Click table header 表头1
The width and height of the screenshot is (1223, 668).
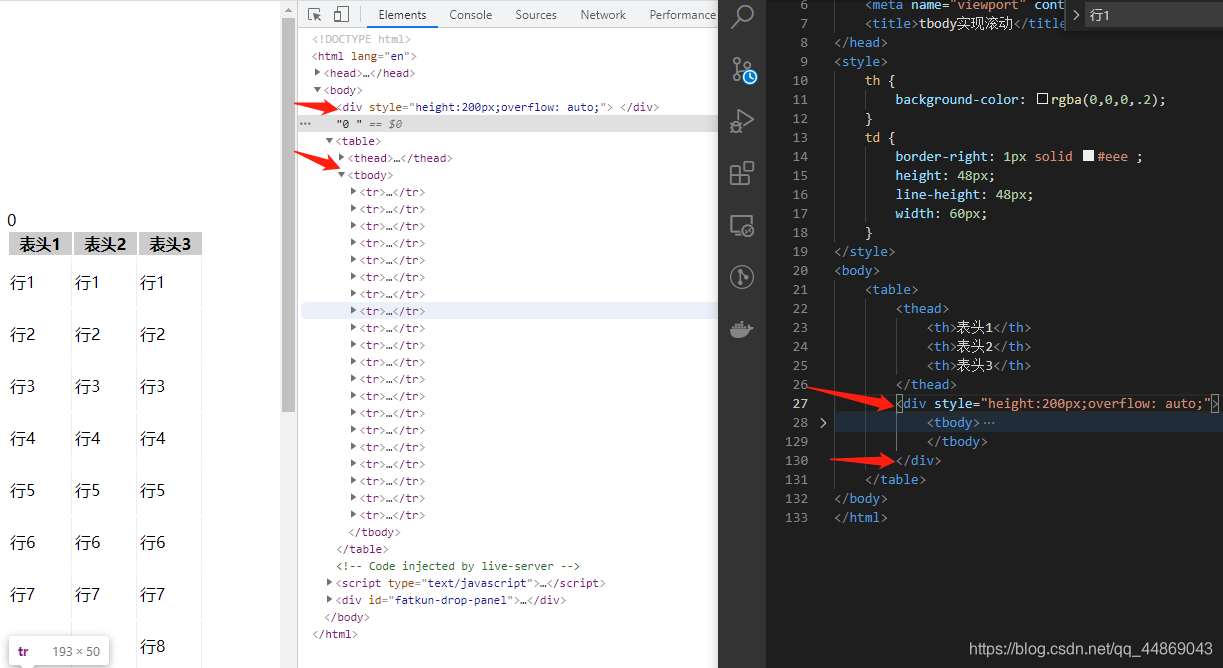(40, 244)
